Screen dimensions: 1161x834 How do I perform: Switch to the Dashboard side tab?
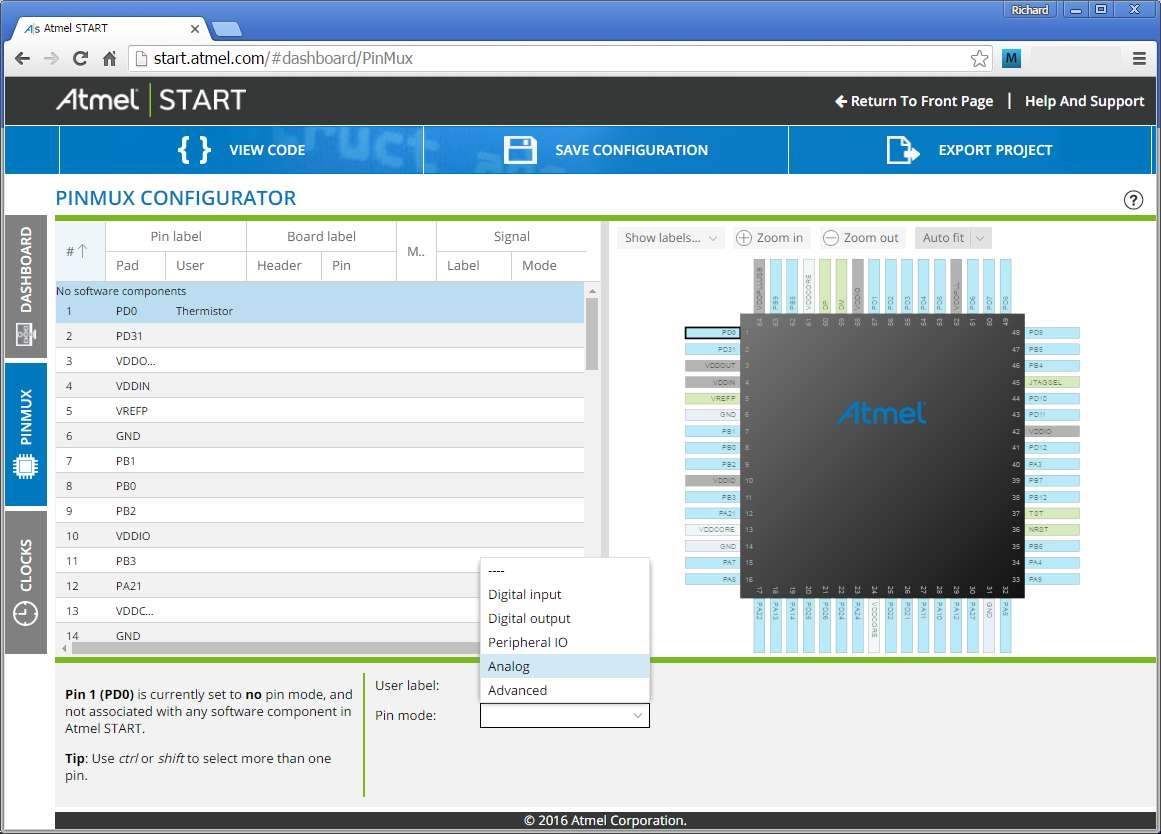pyautogui.click(x=26, y=285)
